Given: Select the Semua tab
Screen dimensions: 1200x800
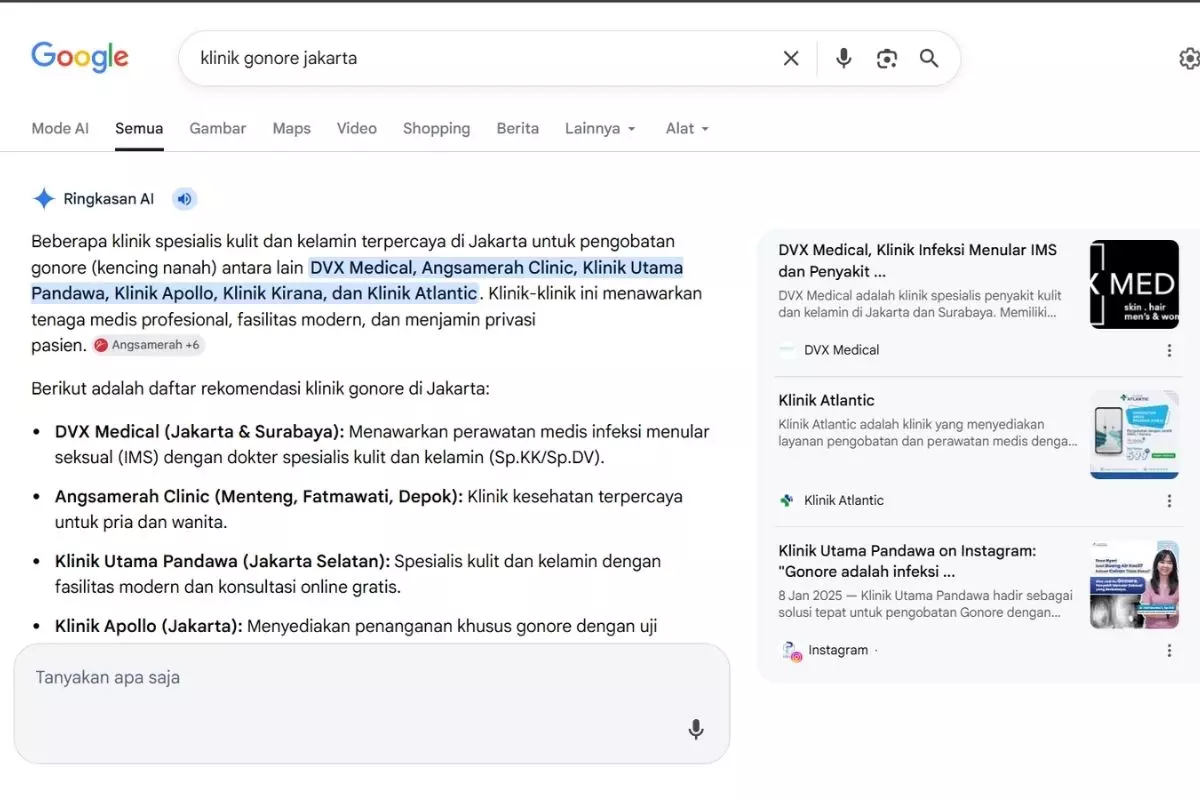Looking at the screenshot, I should pos(139,128).
